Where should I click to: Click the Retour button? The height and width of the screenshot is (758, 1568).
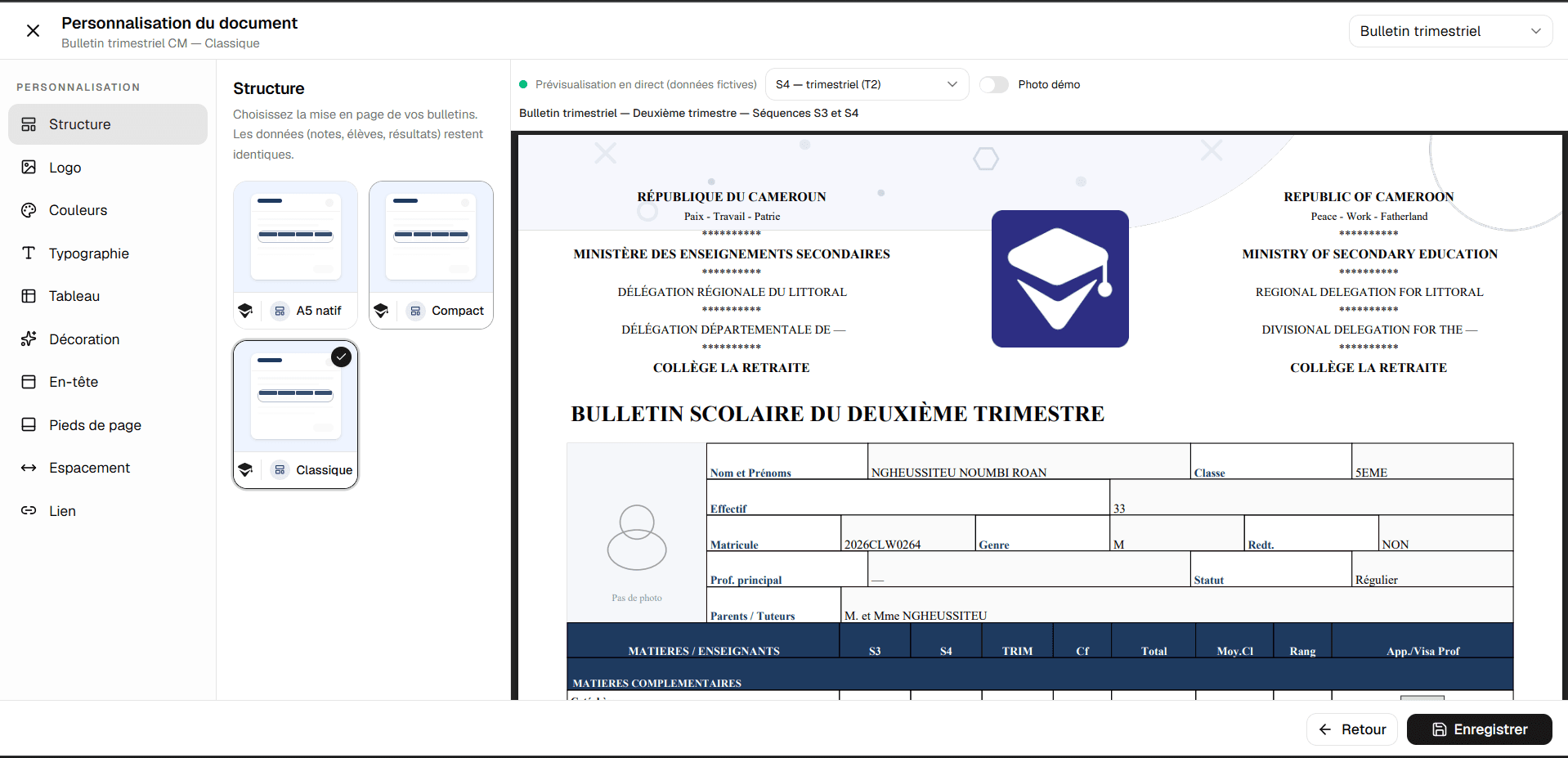point(1352,729)
